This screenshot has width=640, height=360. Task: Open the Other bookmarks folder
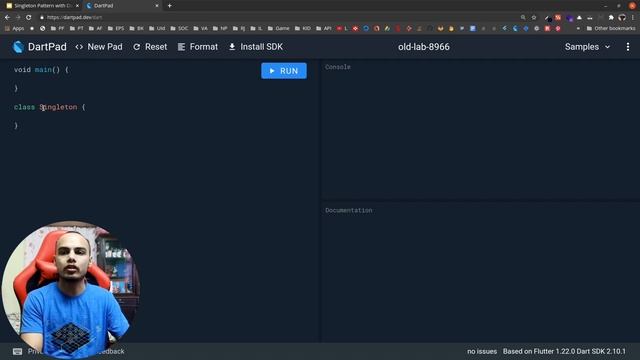click(611, 29)
